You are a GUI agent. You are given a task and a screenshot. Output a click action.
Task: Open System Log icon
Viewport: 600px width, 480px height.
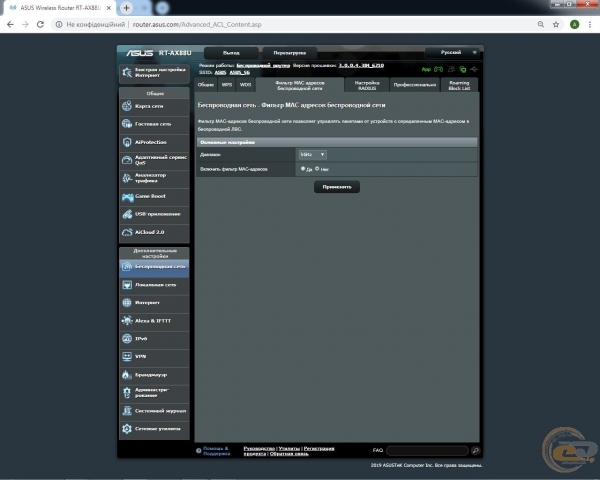127,411
